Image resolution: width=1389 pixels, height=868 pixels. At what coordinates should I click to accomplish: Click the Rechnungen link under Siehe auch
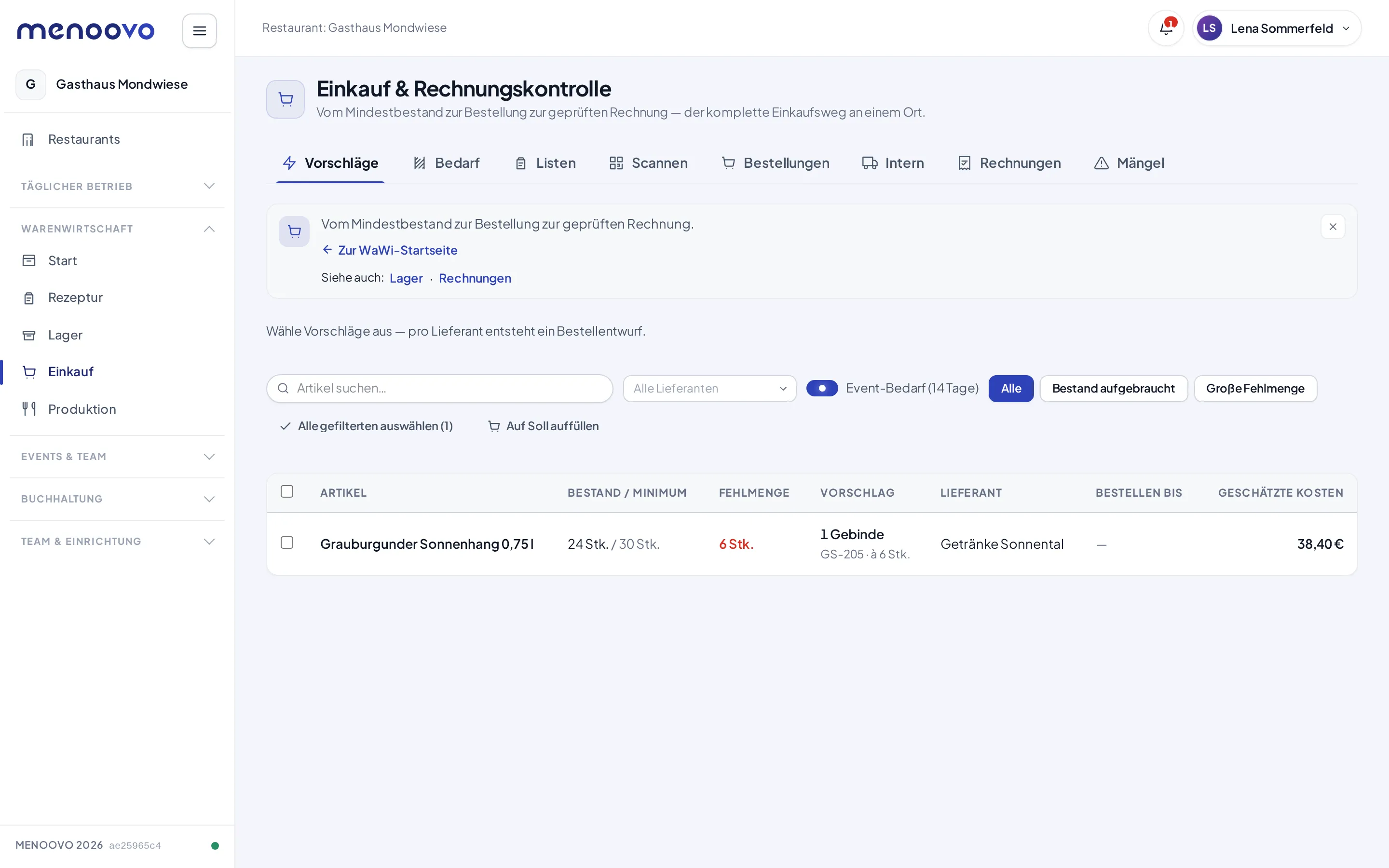pos(475,278)
